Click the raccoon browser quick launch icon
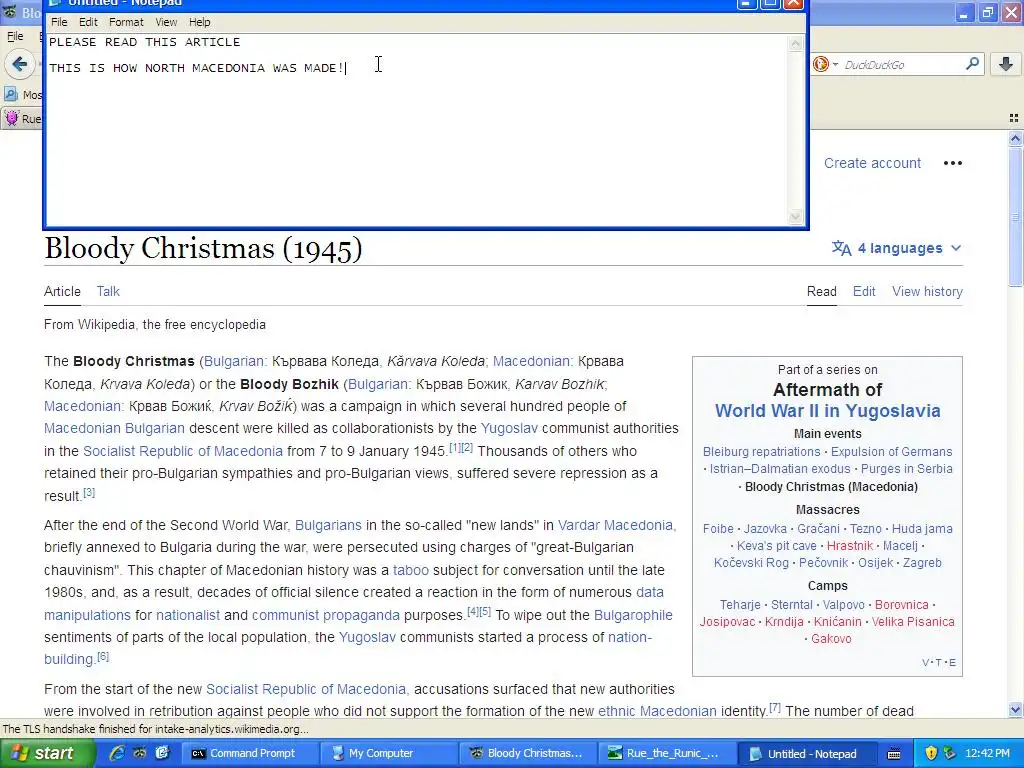 (140, 753)
